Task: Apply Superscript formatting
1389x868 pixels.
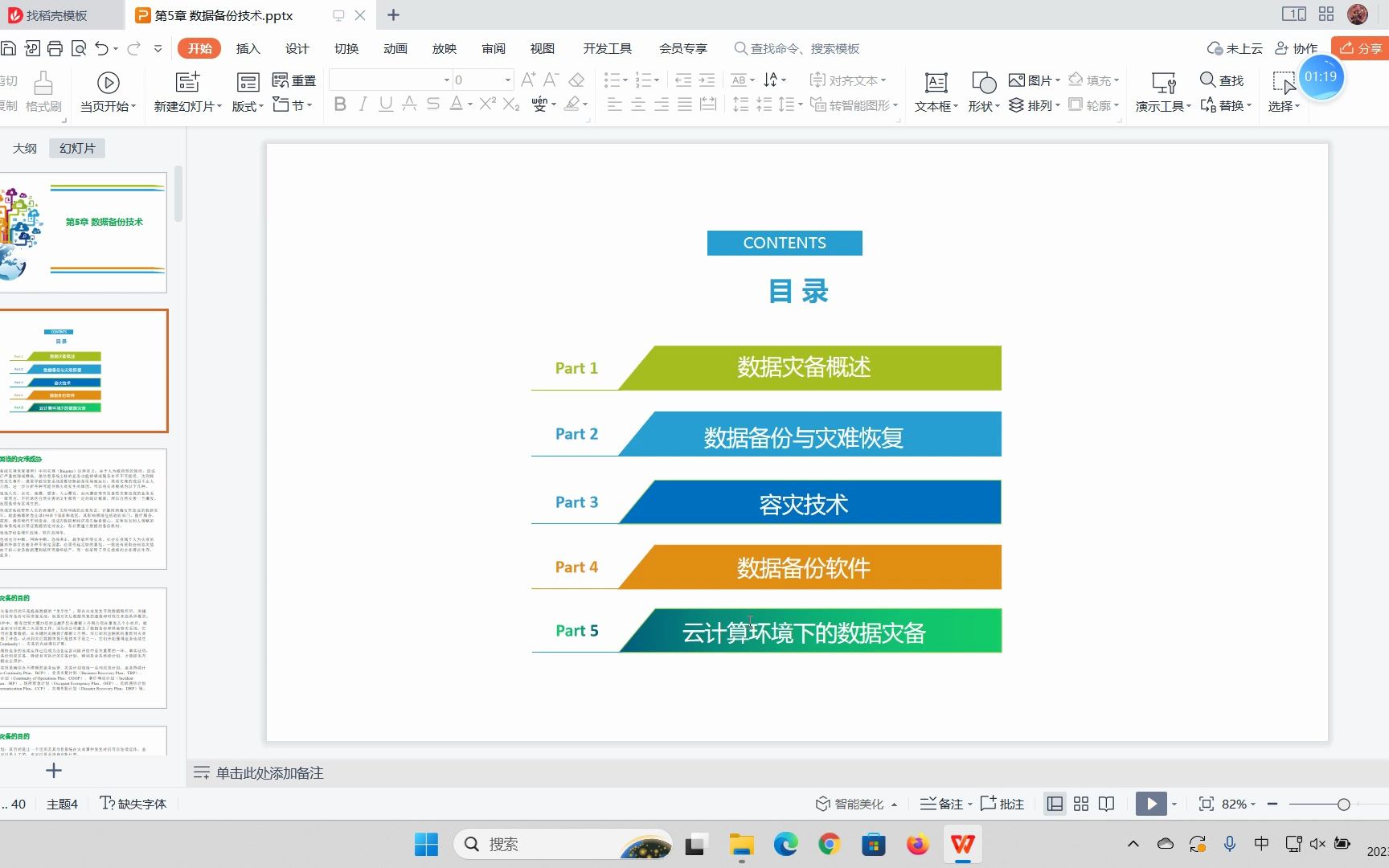Action: [x=487, y=104]
